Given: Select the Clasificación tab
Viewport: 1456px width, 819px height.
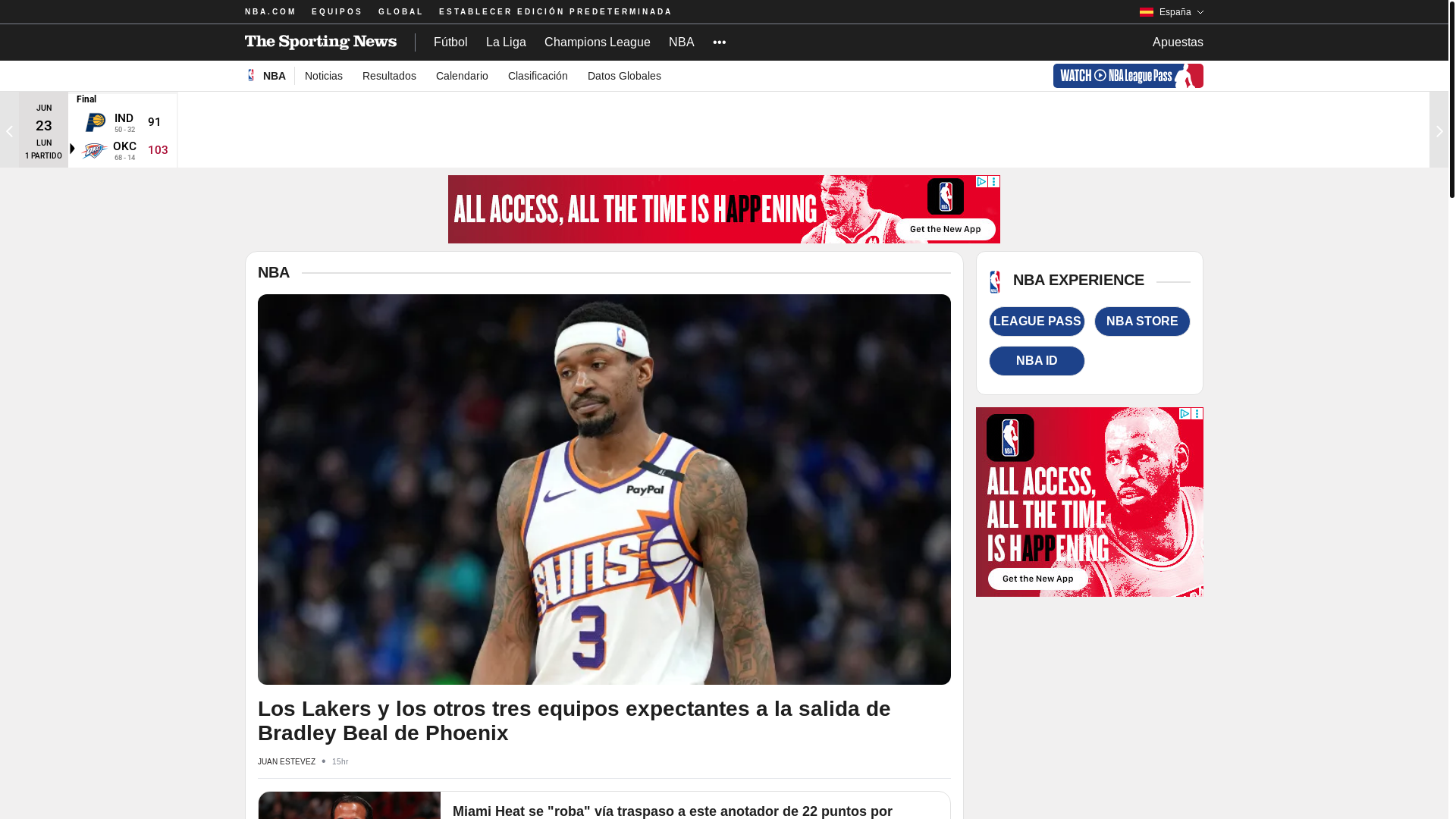Looking at the screenshot, I should (x=538, y=76).
